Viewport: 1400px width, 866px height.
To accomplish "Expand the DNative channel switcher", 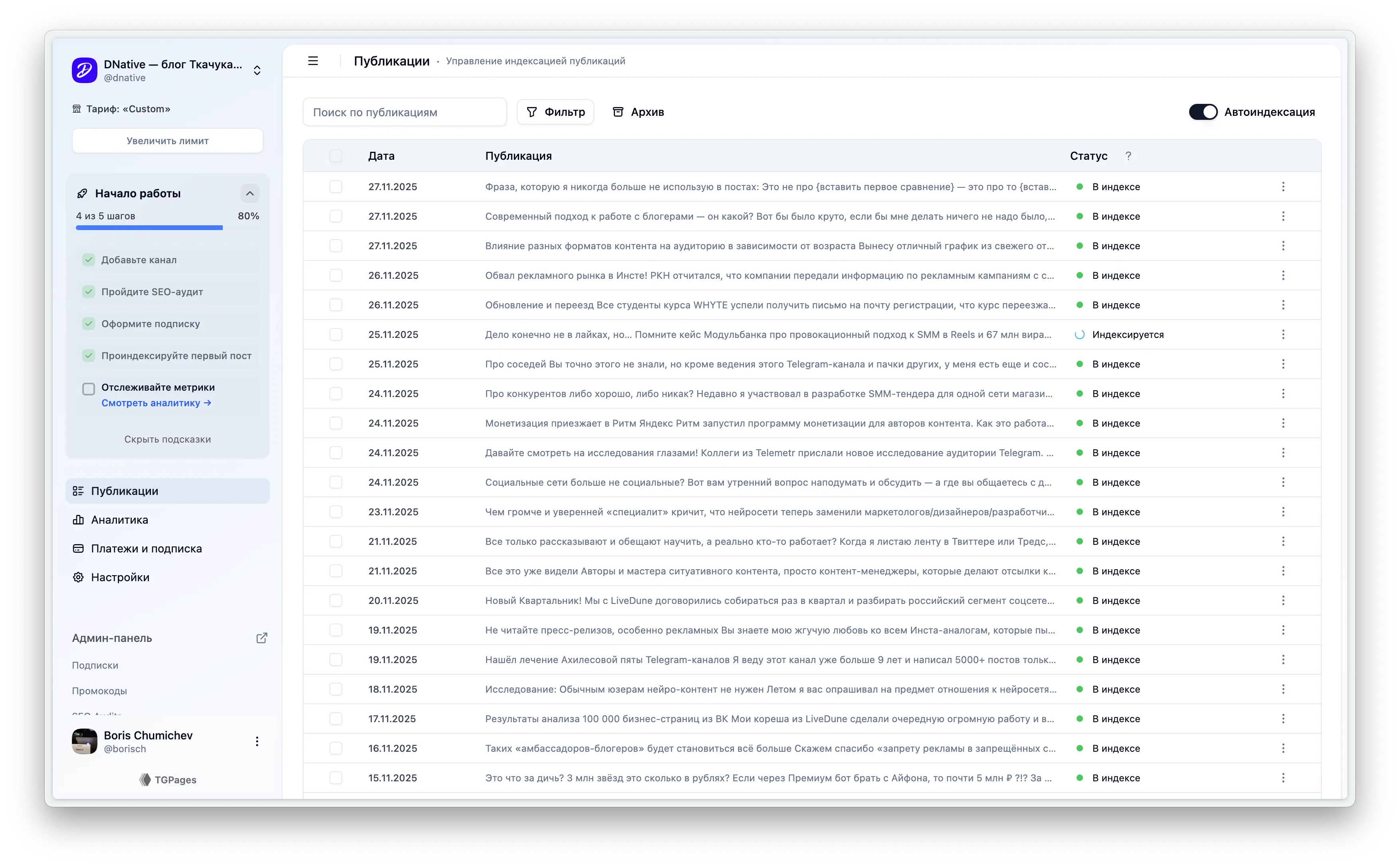I will coord(257,70).
